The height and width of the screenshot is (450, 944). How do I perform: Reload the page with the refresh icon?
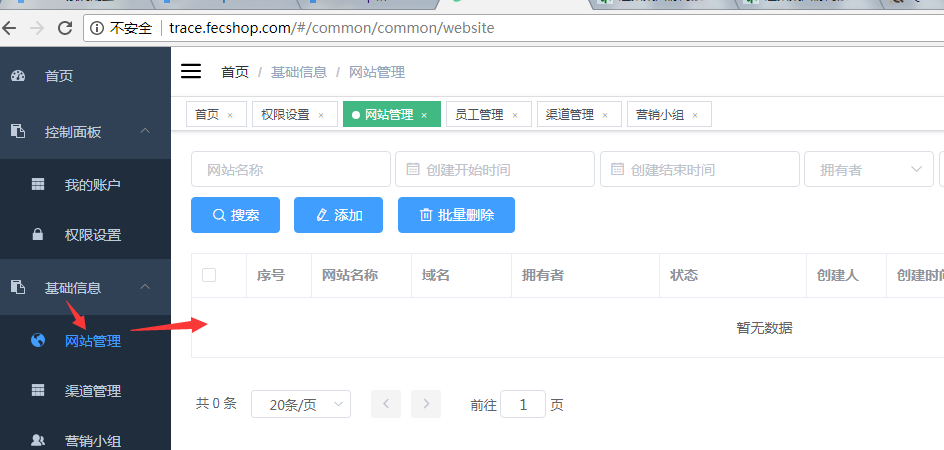point(64,28)
